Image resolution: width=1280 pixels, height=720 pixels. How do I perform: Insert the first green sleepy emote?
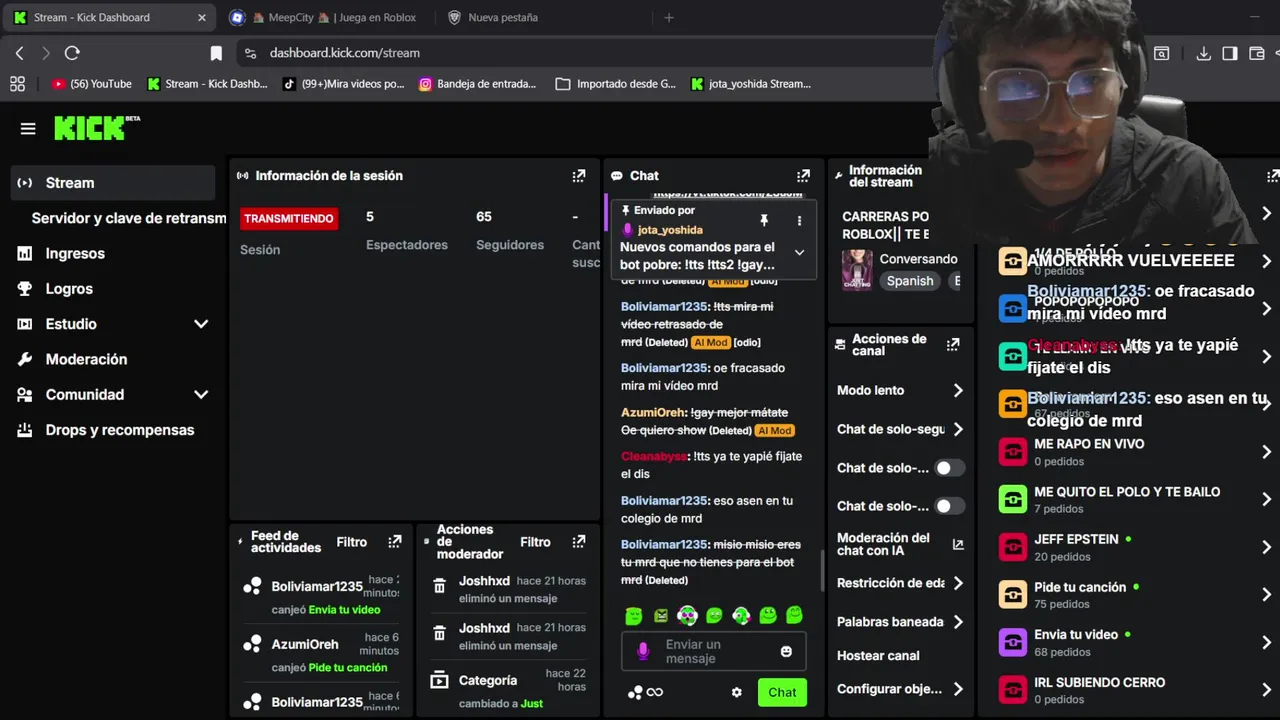(x=633, y=616)
